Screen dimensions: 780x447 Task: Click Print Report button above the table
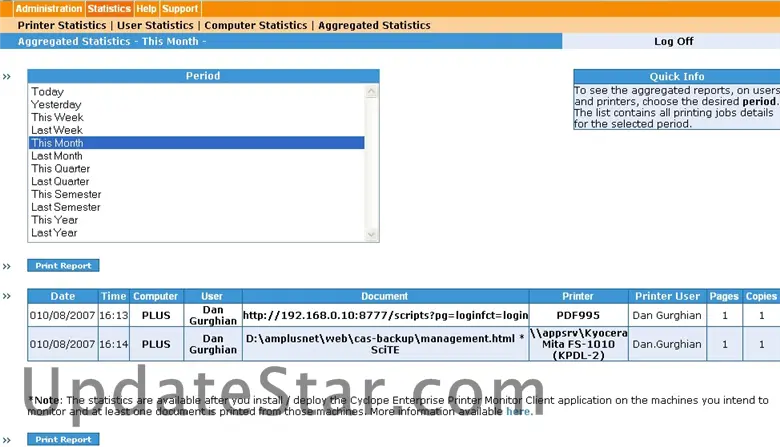(63, 266)
